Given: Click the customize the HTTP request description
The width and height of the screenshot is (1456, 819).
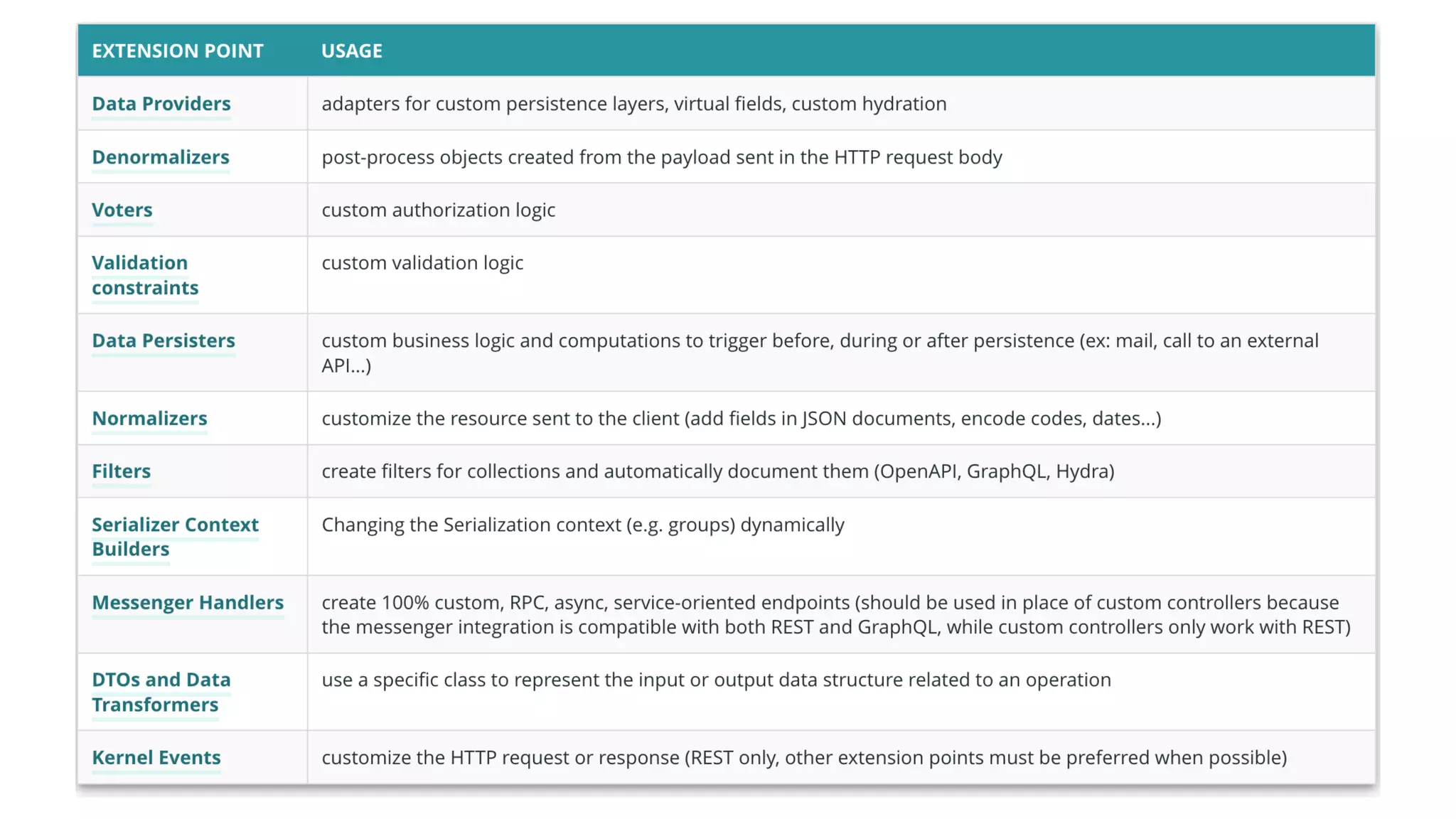Looking at the screenshot, I should pos(803,758).
